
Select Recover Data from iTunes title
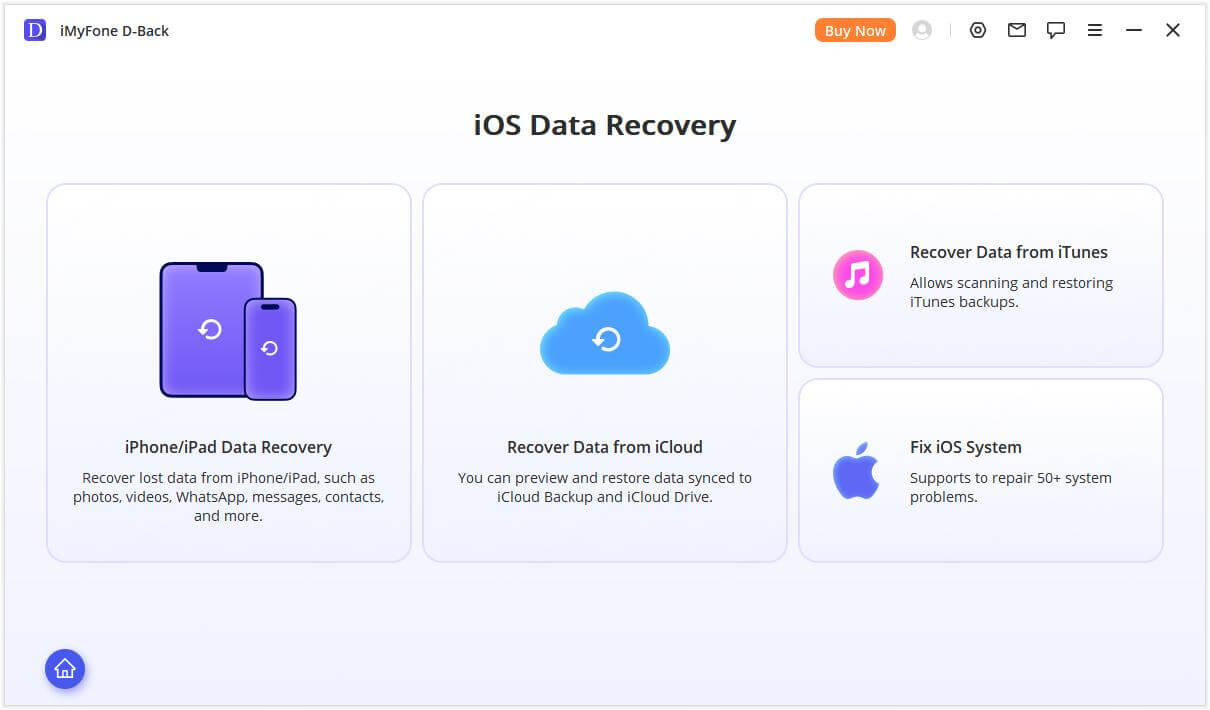(1009, 252)
